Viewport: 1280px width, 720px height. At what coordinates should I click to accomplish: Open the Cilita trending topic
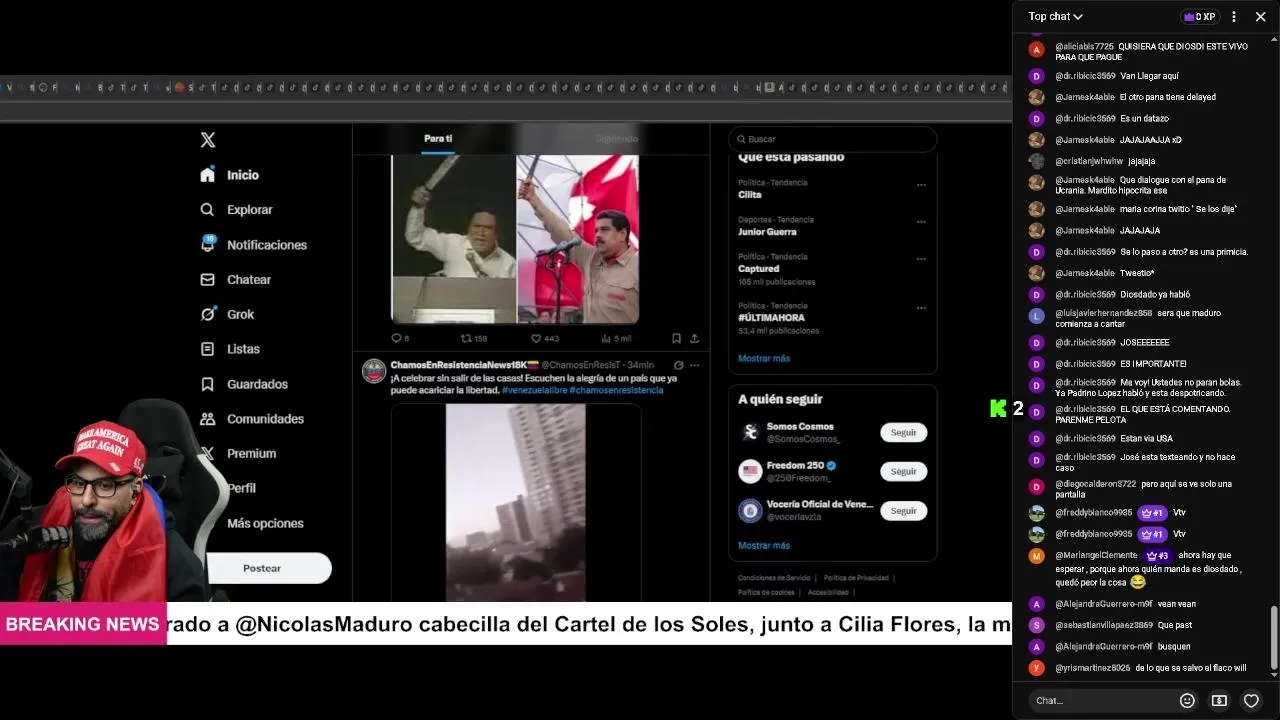(x=750, y=195)
